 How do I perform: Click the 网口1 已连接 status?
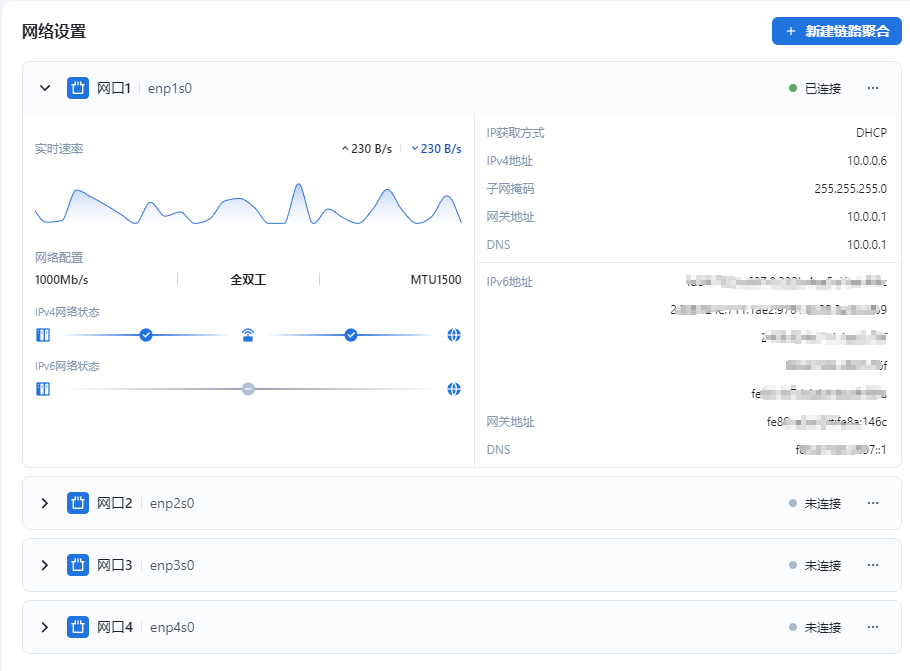tap(815, 88)
